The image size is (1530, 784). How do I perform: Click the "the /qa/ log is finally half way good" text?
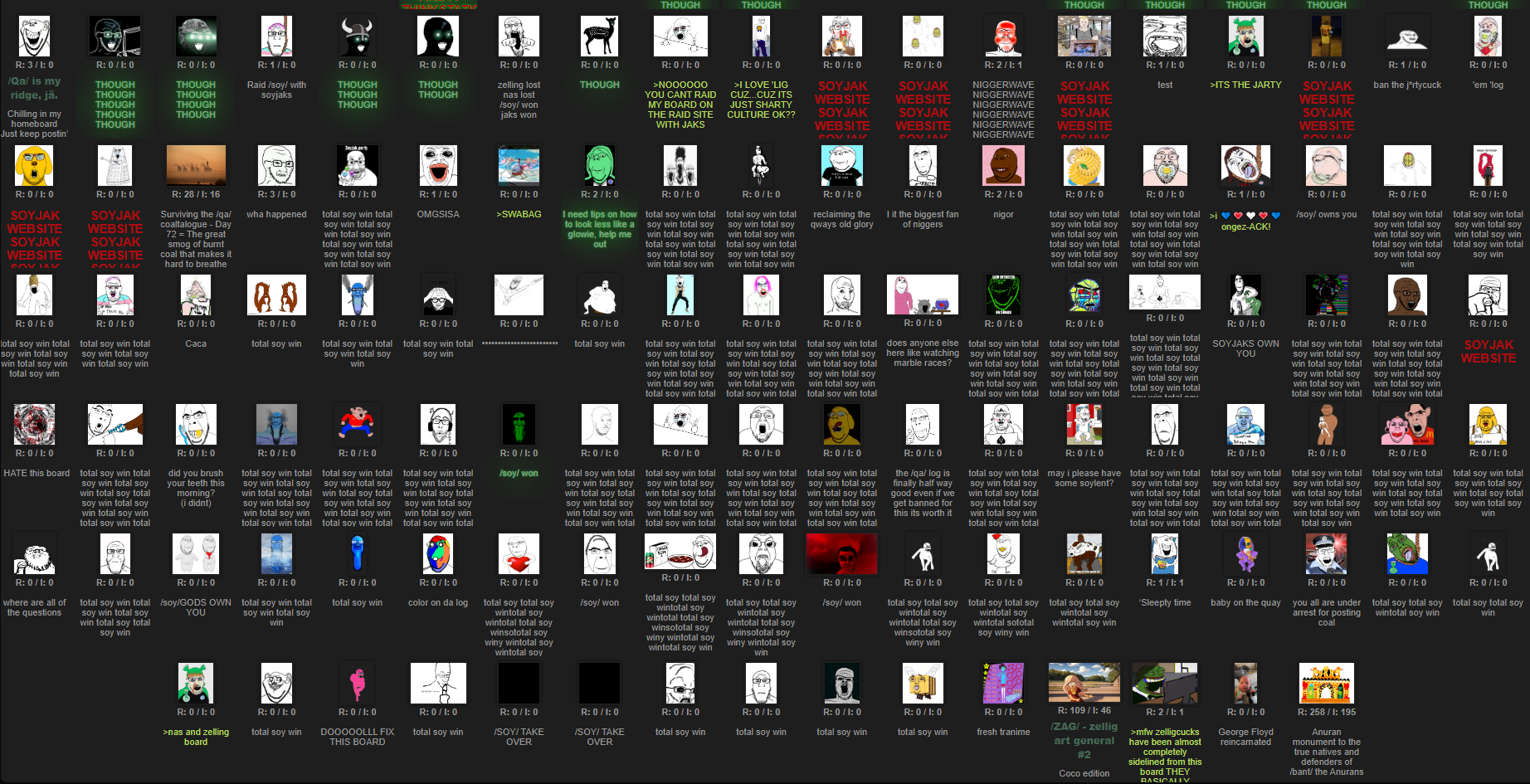coord(923,493)
